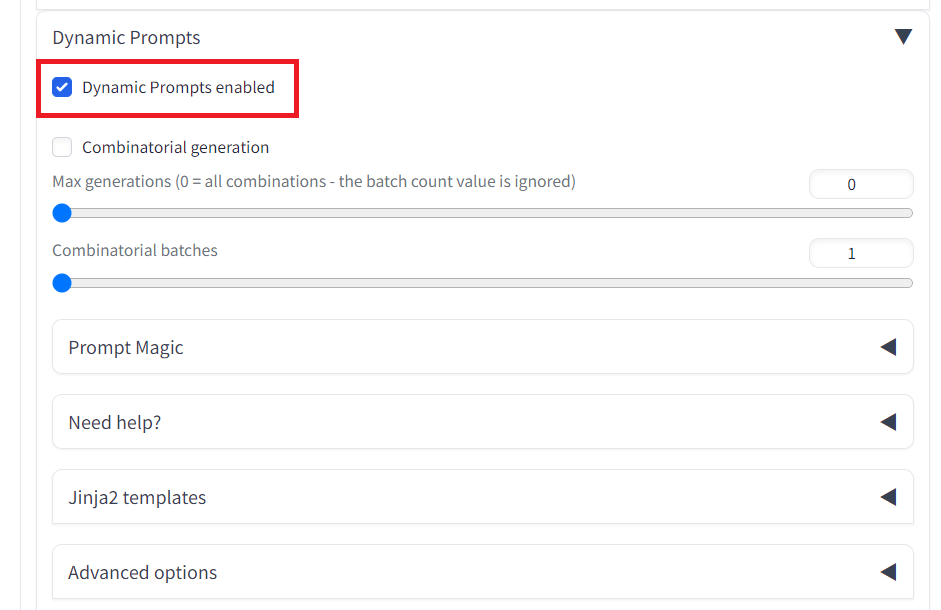
Task: Click middle of Combinatorial batches slider track
Action: coord(483,283)
